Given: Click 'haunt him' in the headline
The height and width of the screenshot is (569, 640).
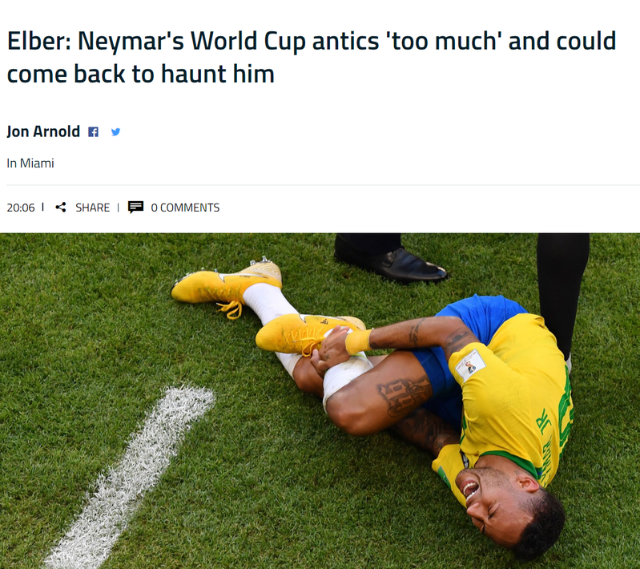Looking at the screenshot, I should pyautogui.click(x=218, y=74).
